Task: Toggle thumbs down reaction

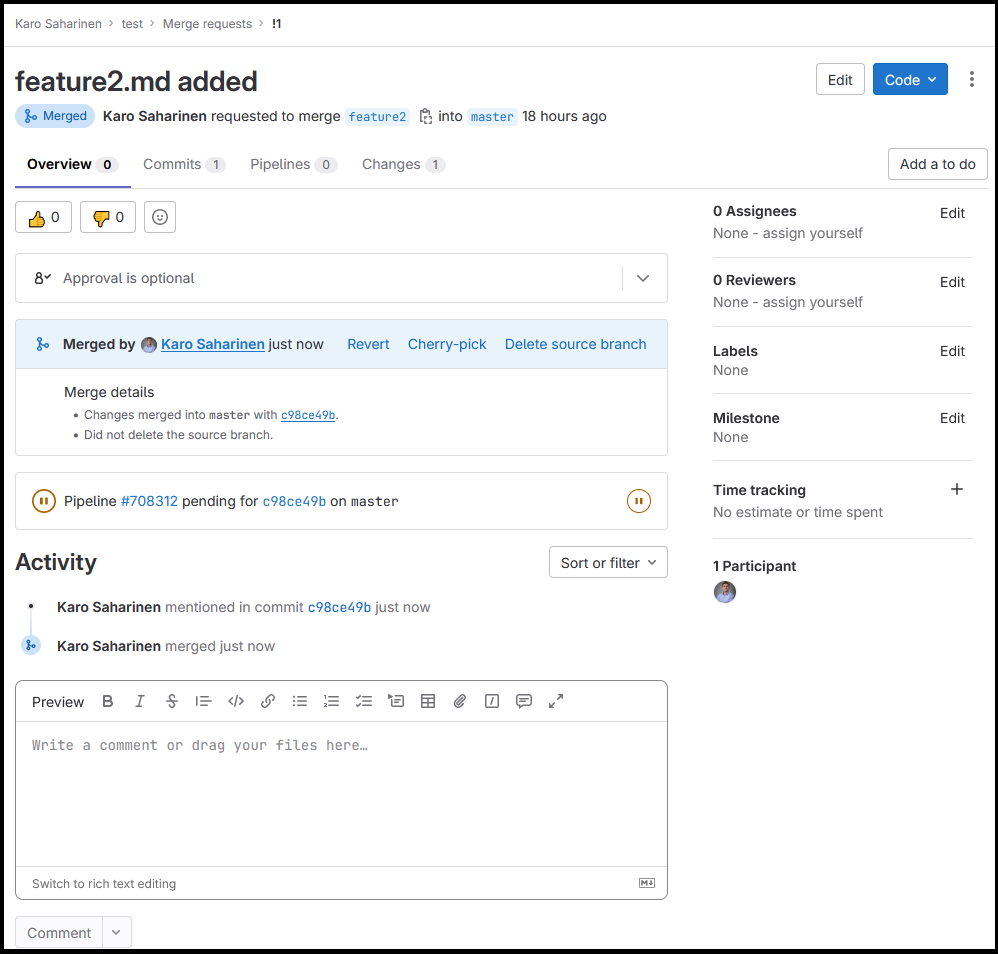Action: click(107, 217)
